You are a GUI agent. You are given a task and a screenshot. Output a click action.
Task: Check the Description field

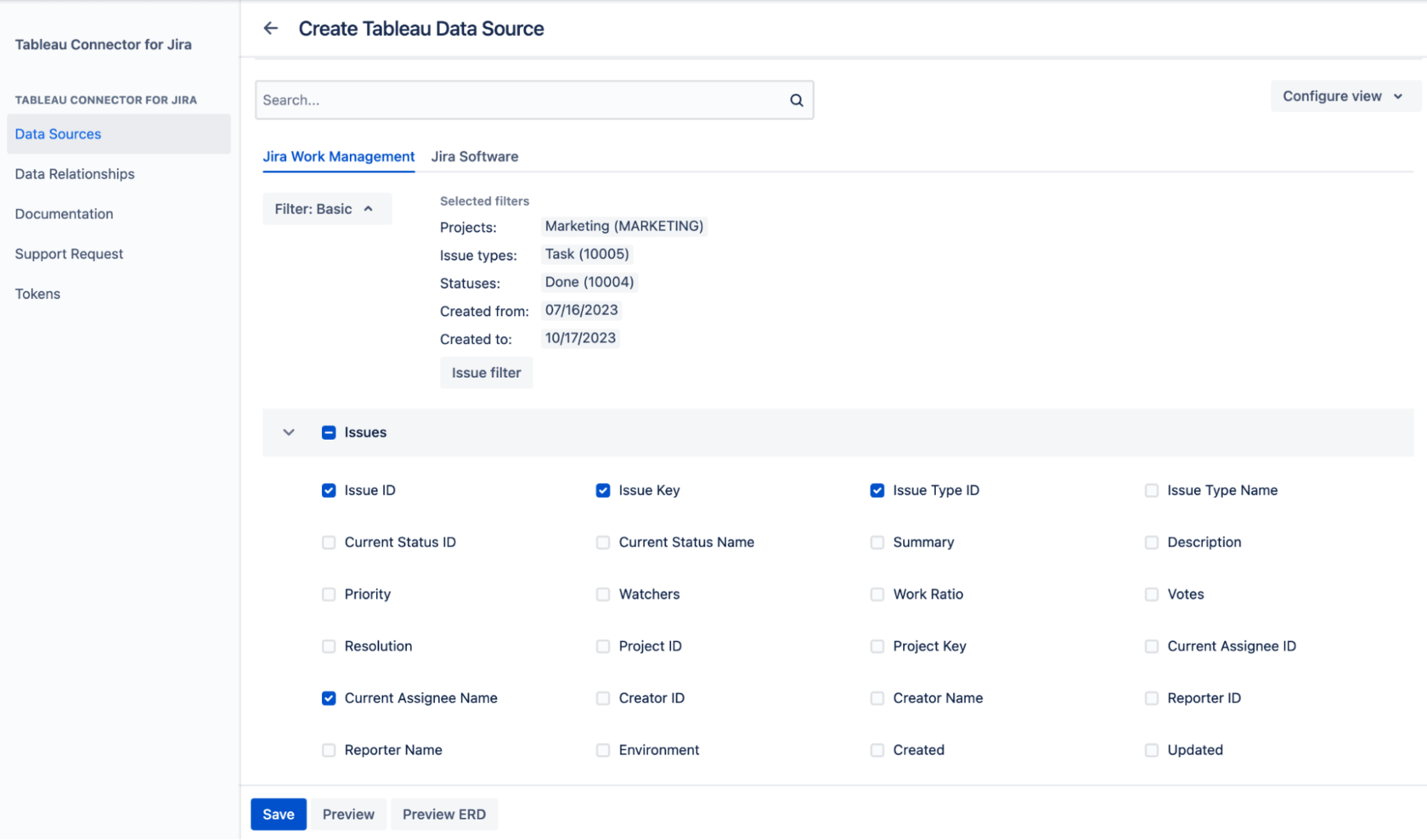1151,542
